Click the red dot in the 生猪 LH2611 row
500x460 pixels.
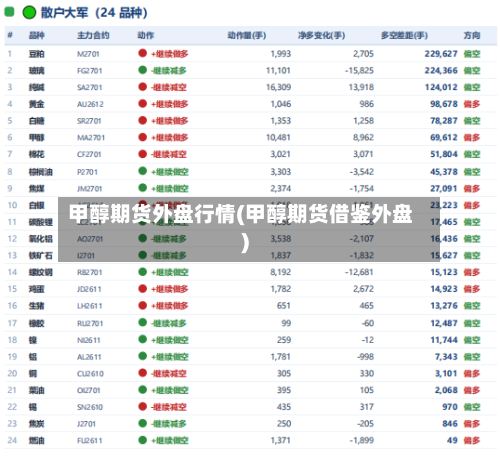pos(143,305)
